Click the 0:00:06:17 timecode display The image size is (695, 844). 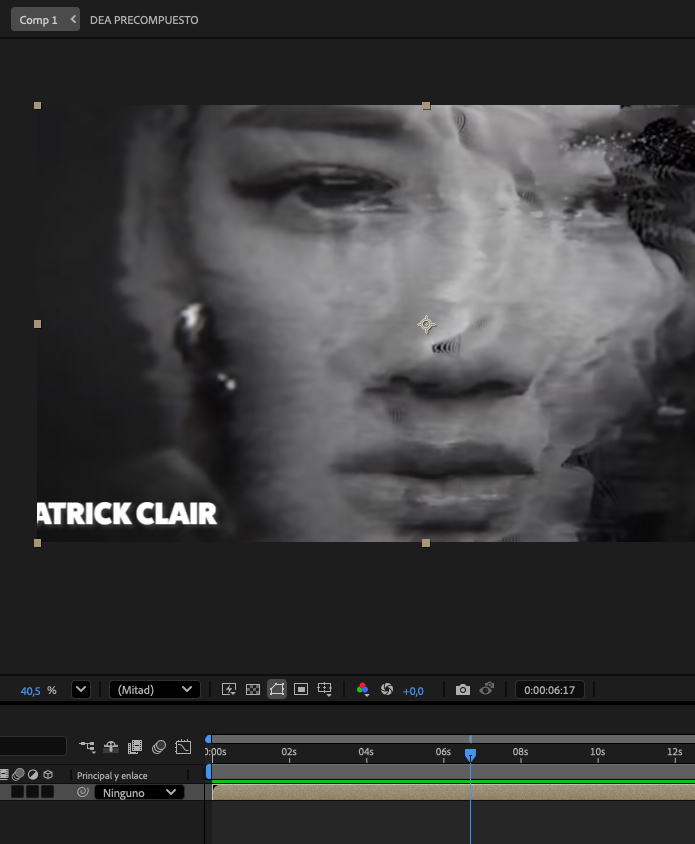550,690
